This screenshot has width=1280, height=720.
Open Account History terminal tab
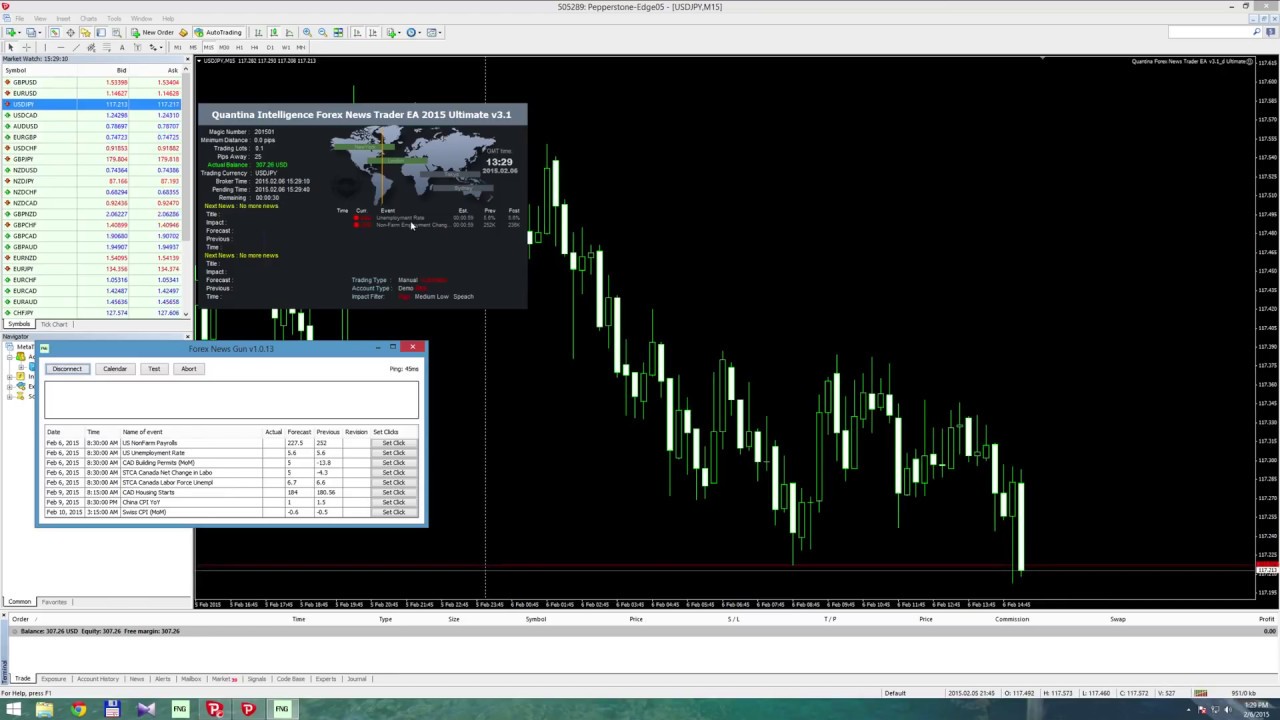tap(97, 679)
